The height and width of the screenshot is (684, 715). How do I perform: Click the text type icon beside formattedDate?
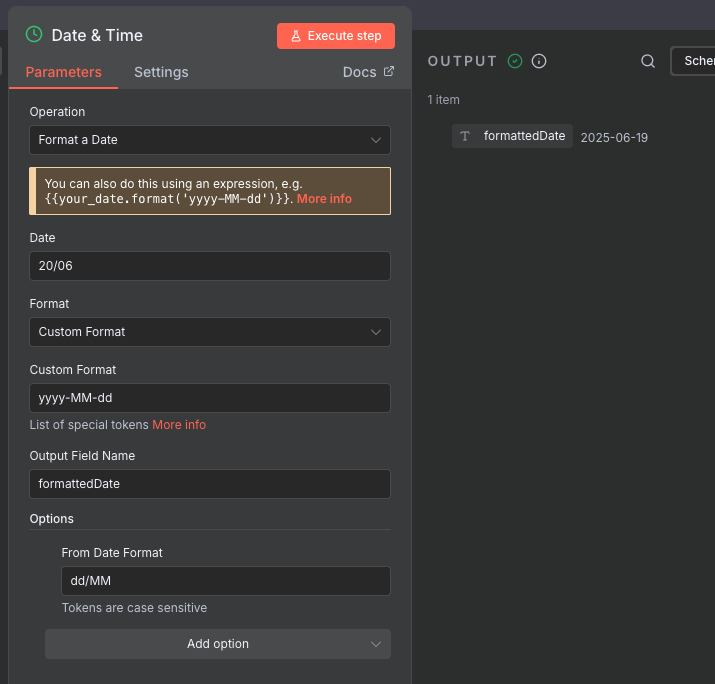tap(465, 136)
